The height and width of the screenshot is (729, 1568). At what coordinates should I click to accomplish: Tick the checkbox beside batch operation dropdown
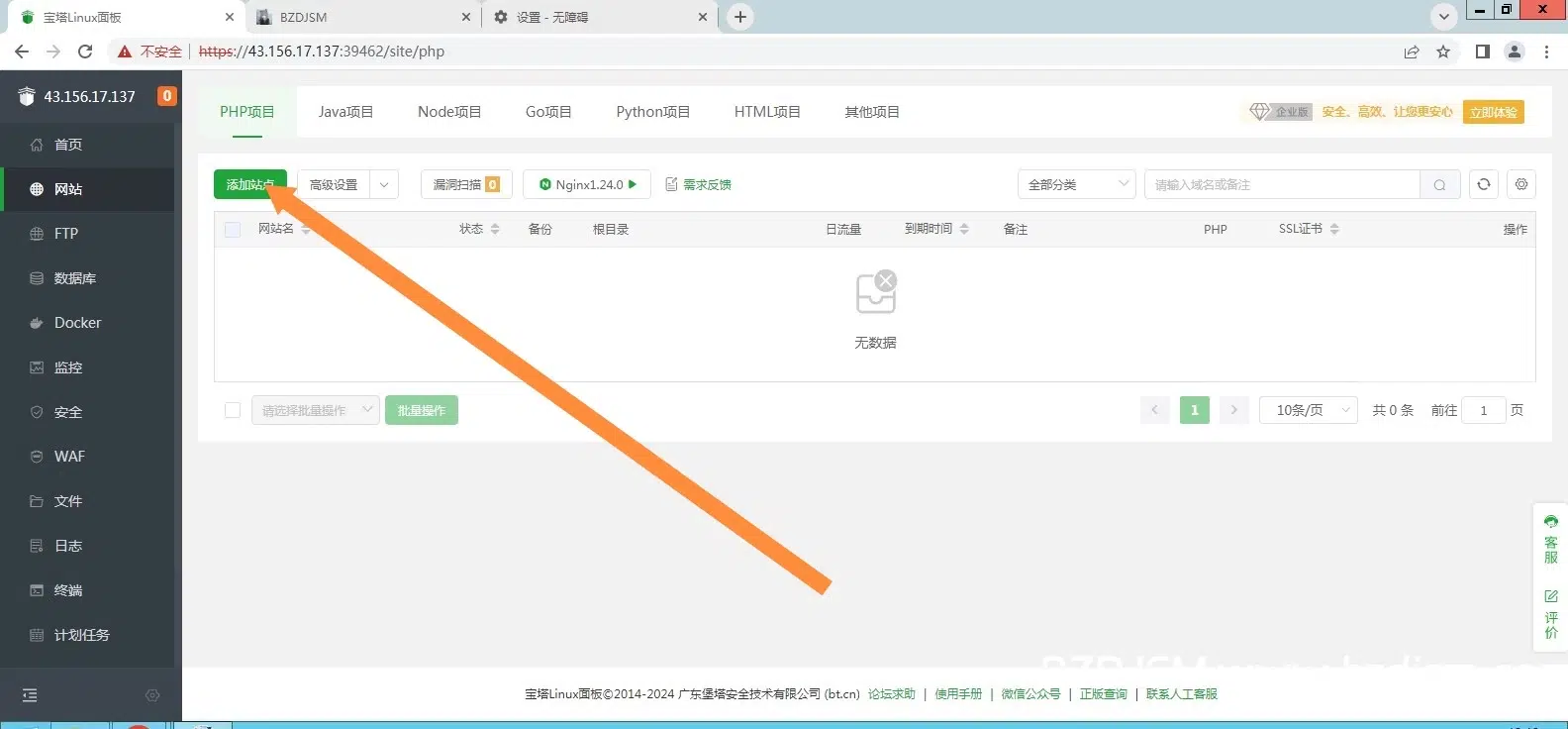click(x=233, y=410)
